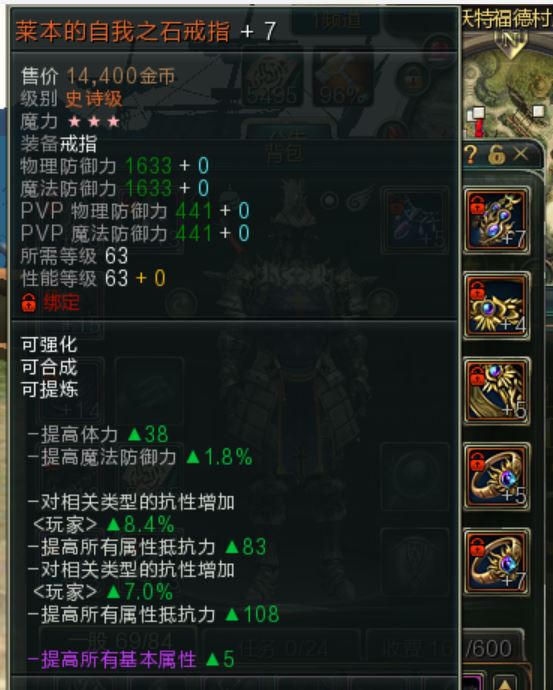Select the +4 golden winged gem item
Image resolution: width=553 pixels, height=690 pixels.
(x=497, y=305)
